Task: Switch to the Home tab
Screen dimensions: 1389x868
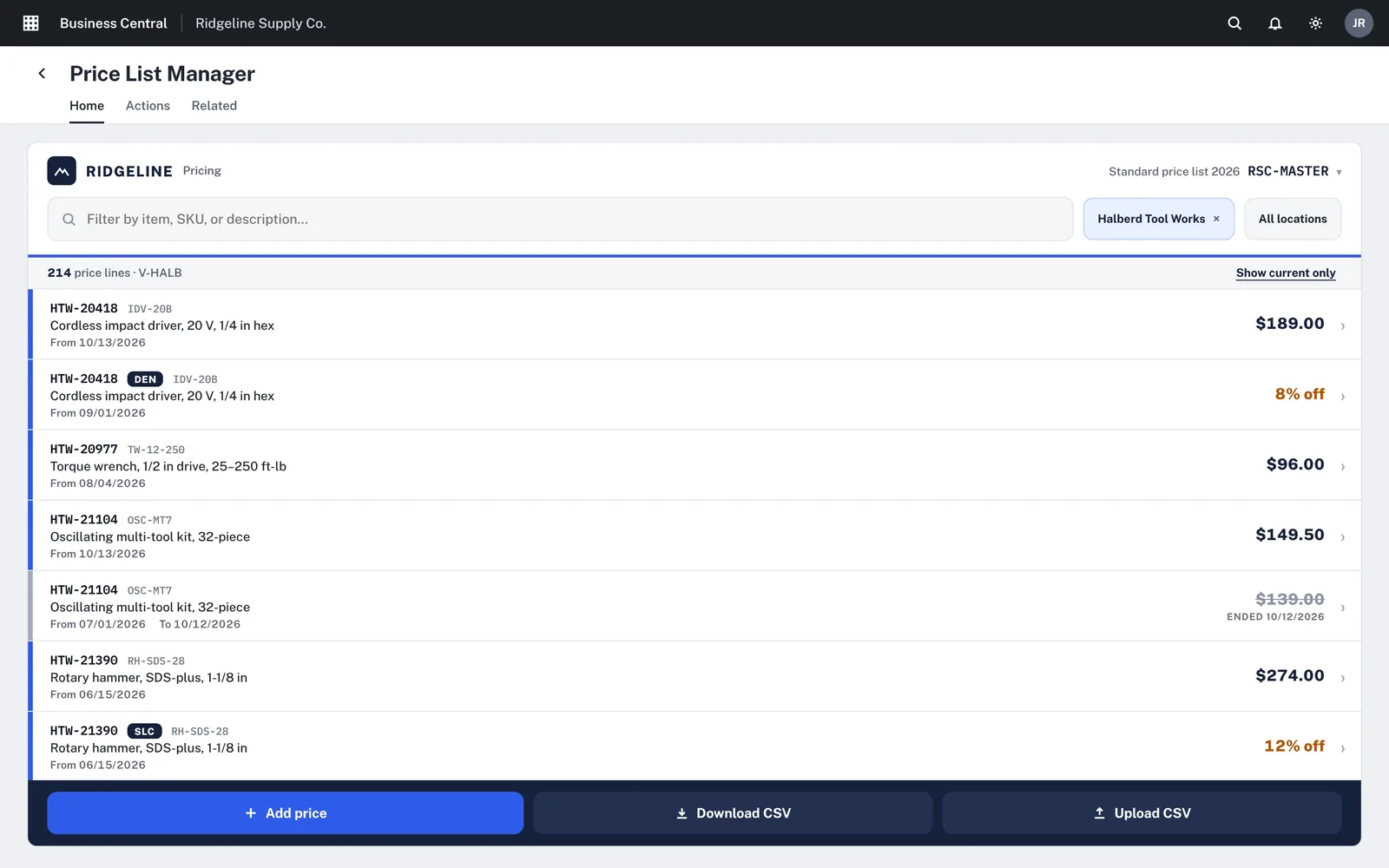Action: click(x=87, y=106)
